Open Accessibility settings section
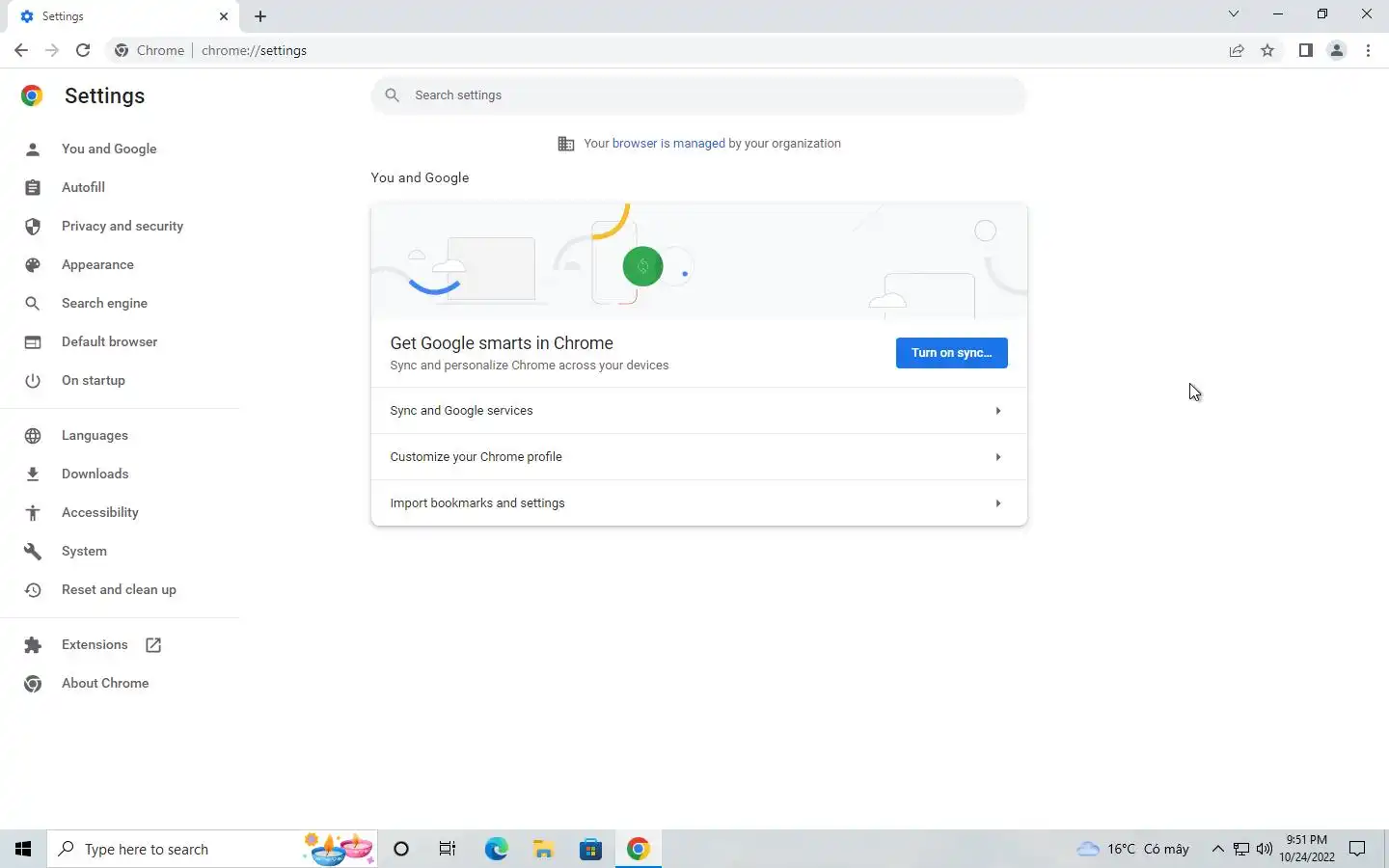 tap(100, 512)
